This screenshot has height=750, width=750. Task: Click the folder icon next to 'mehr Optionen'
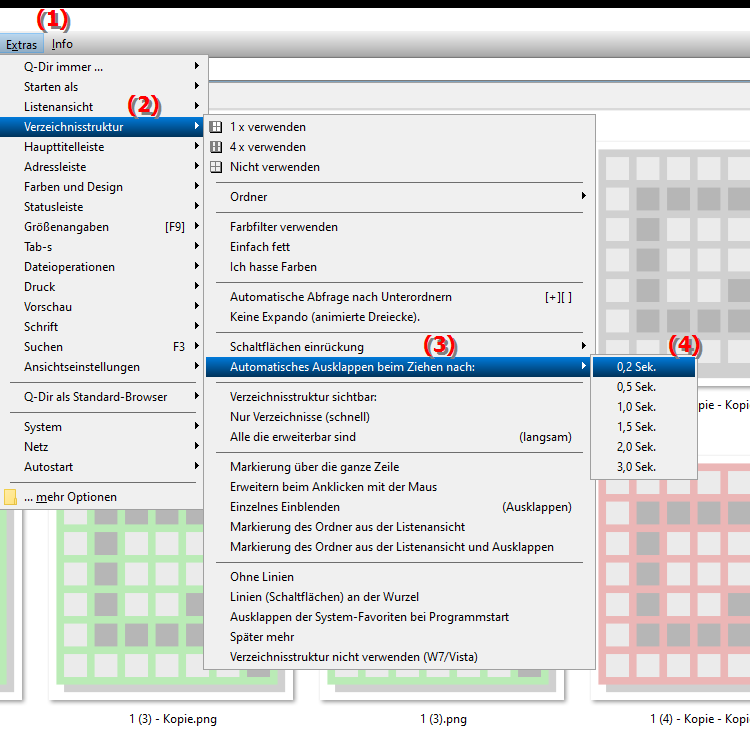pyautogui.click(x=10, y=497)
